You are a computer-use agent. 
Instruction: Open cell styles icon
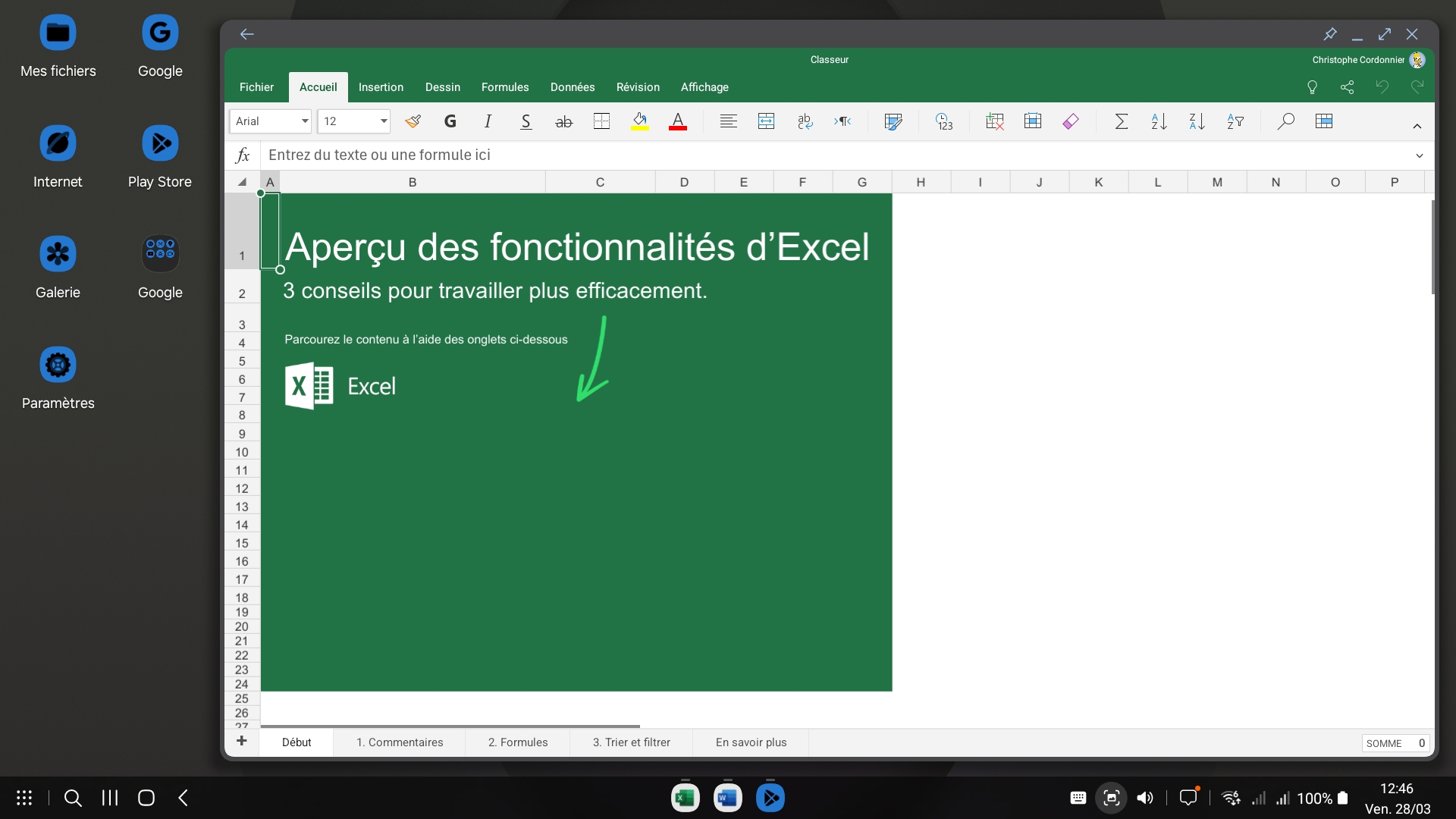893,121
